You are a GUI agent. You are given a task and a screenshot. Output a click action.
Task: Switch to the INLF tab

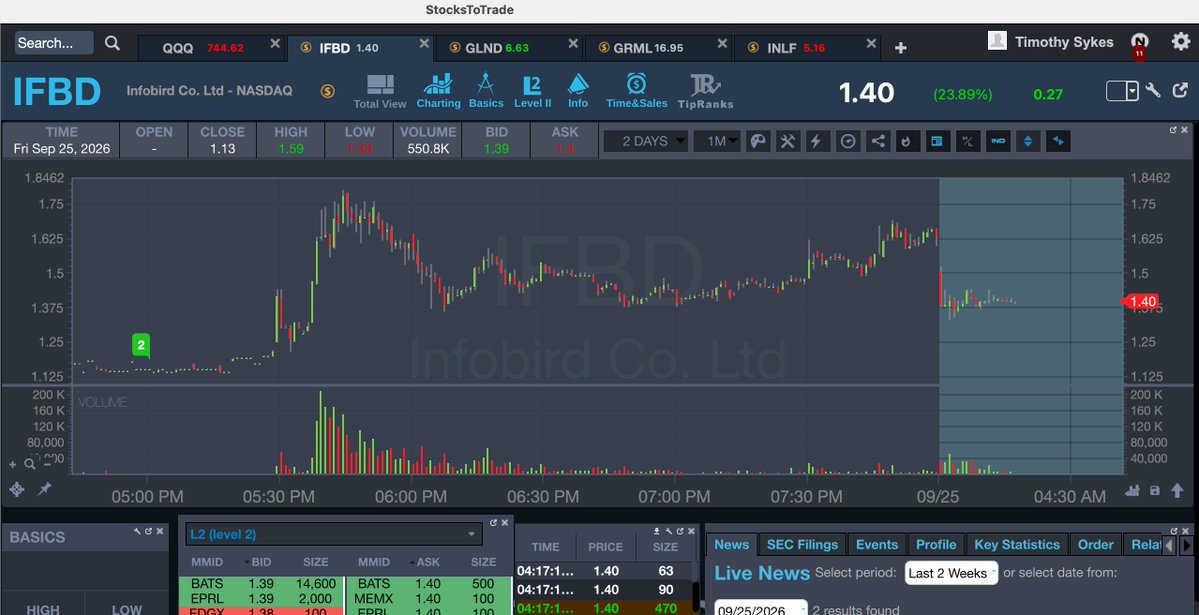coord(807,47)
